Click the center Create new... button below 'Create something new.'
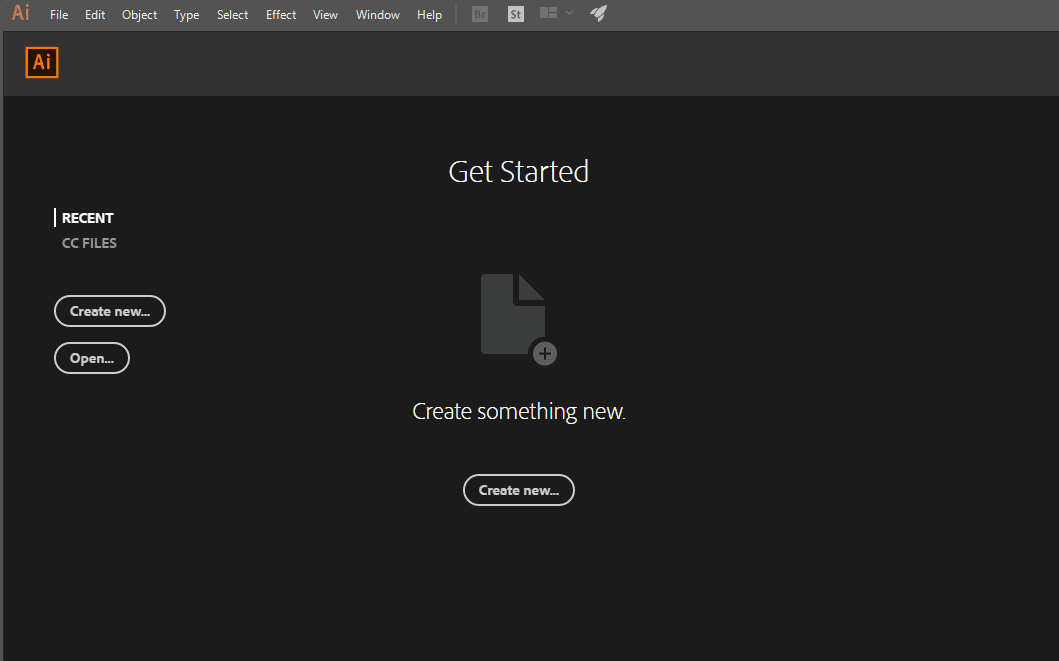Viewport: 1059px width, 661px height. 519,490
